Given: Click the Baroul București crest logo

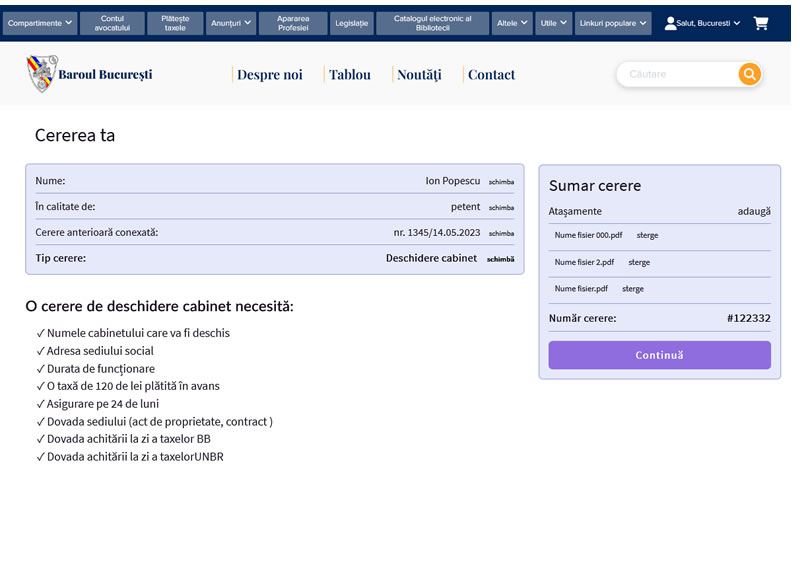Looking at the screenshot, I should [x=42, y=74].
